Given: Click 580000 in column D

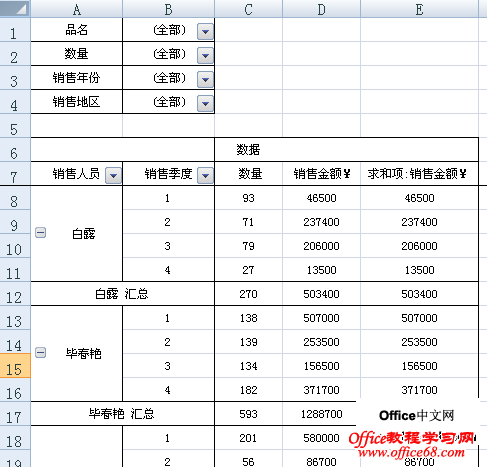Looking at the screenshot, I should pyautogui.click(x=322, y=438).
